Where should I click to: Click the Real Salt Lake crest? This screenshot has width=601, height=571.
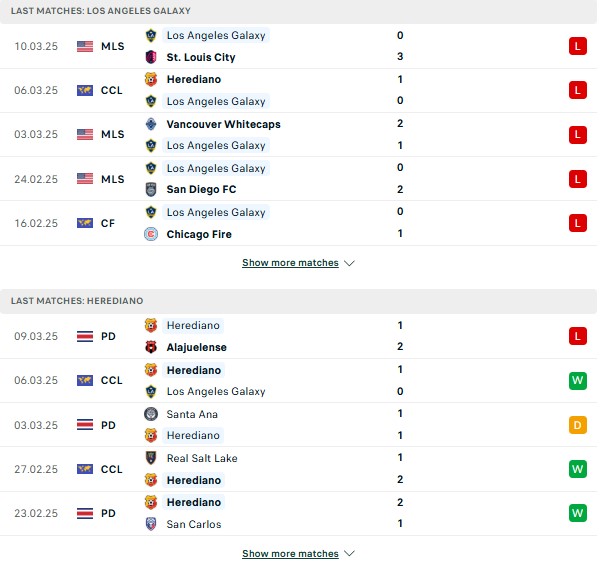pyautogui.click(x=151, y=458)
